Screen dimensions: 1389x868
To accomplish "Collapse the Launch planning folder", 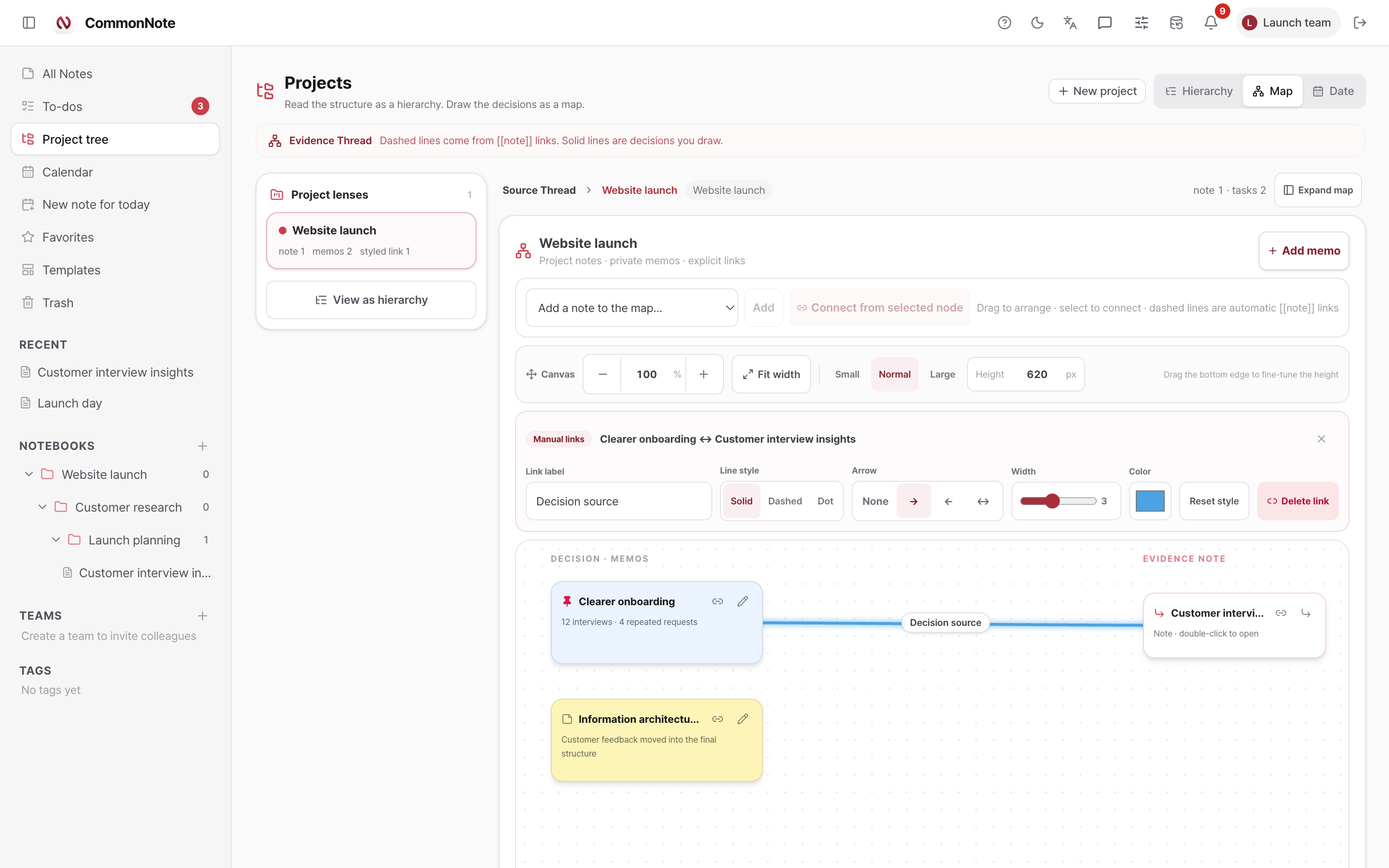I will click(x=55, y=540).
